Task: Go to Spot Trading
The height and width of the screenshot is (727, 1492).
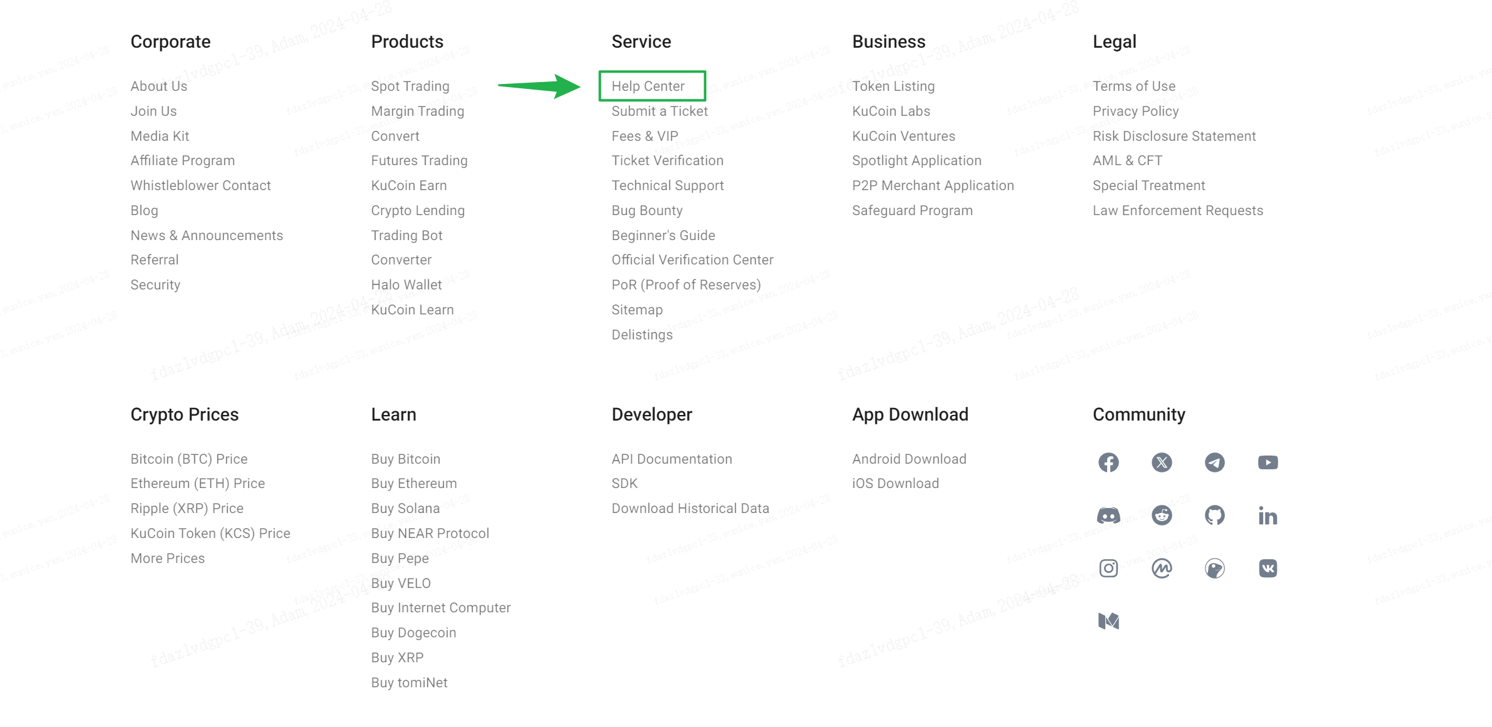Action: (410, 86)
